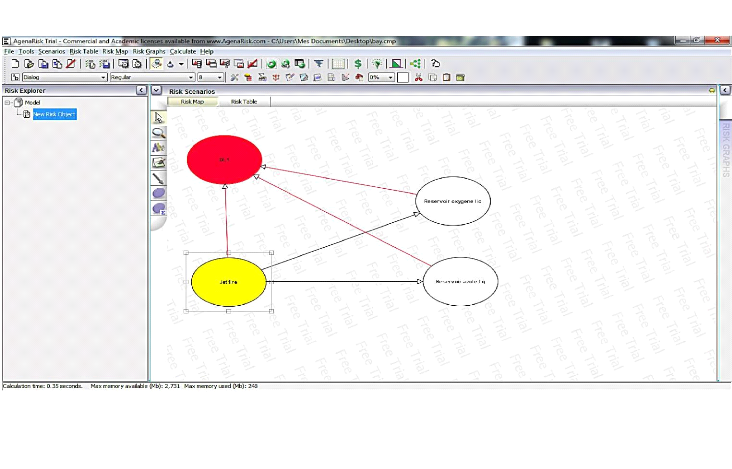The image size is (732, 469).
Task: Open the Dialog font dropdown
Action: coord(102,77)
